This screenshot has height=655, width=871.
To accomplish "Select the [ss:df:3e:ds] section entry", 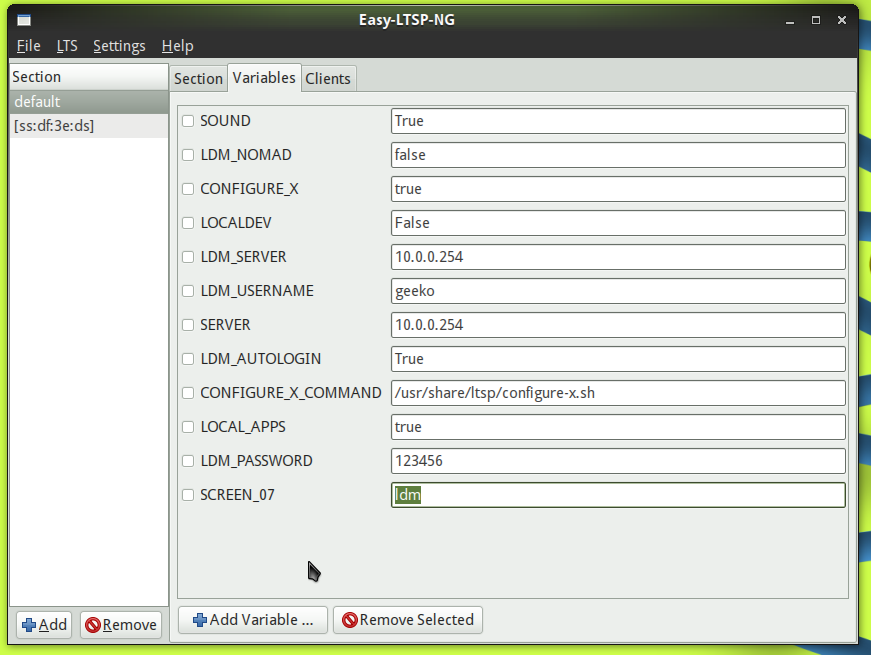I will 54,126.
